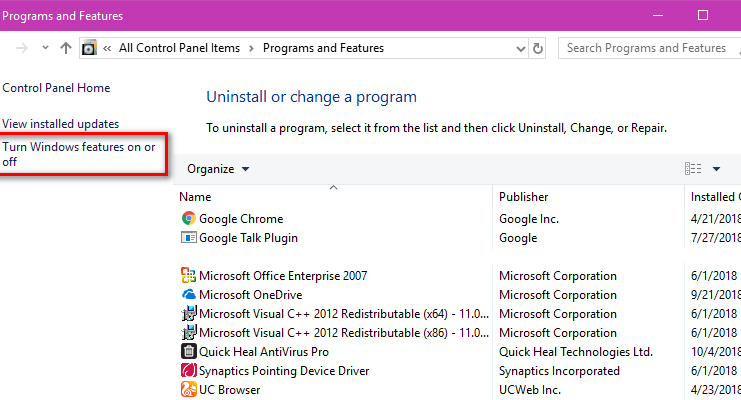
Task: Click the Google Talk Plugin icon
Action: click(189, 237)
